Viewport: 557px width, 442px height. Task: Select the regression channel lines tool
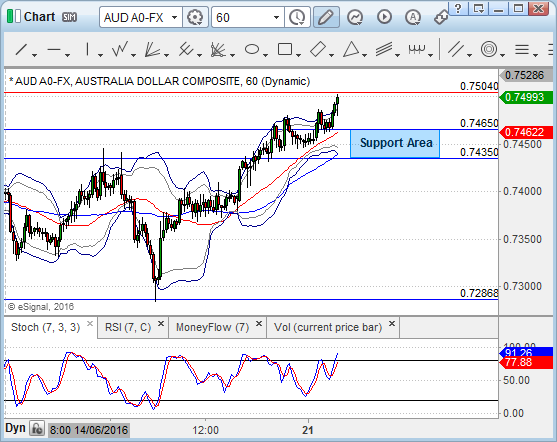click(x=384, y=49)
